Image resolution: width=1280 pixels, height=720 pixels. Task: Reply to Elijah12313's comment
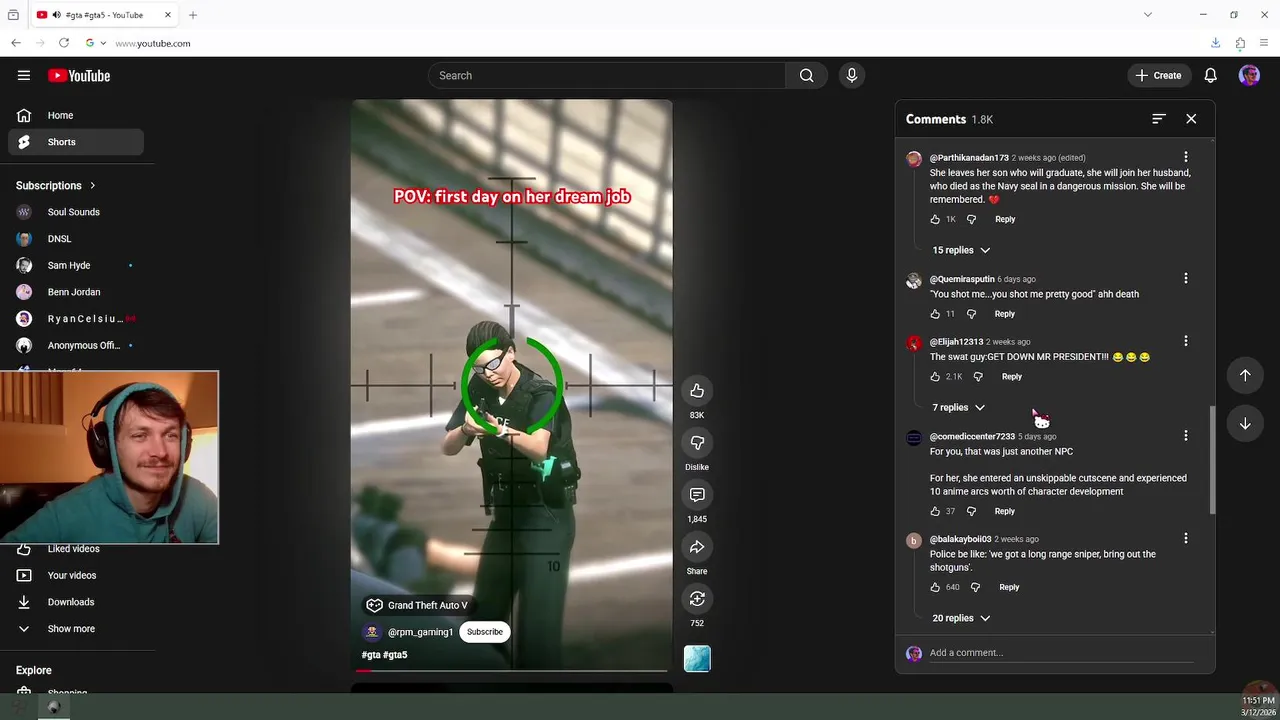click(1012, 377)
